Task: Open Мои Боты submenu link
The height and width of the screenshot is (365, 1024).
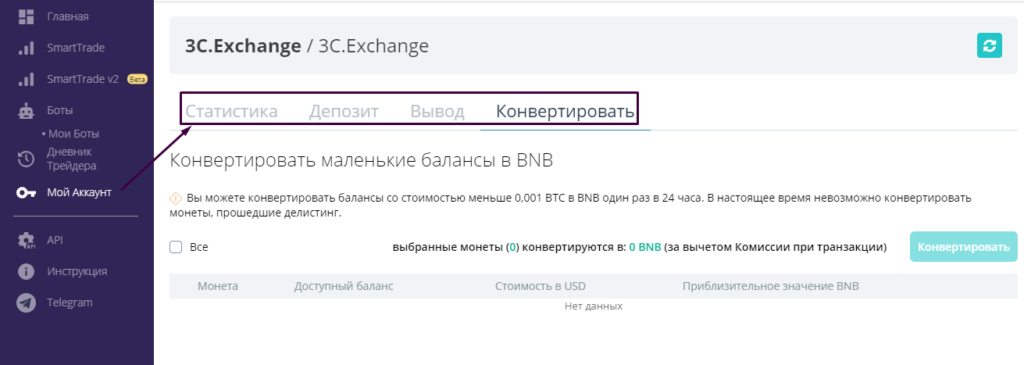Action: pos(70,134)
